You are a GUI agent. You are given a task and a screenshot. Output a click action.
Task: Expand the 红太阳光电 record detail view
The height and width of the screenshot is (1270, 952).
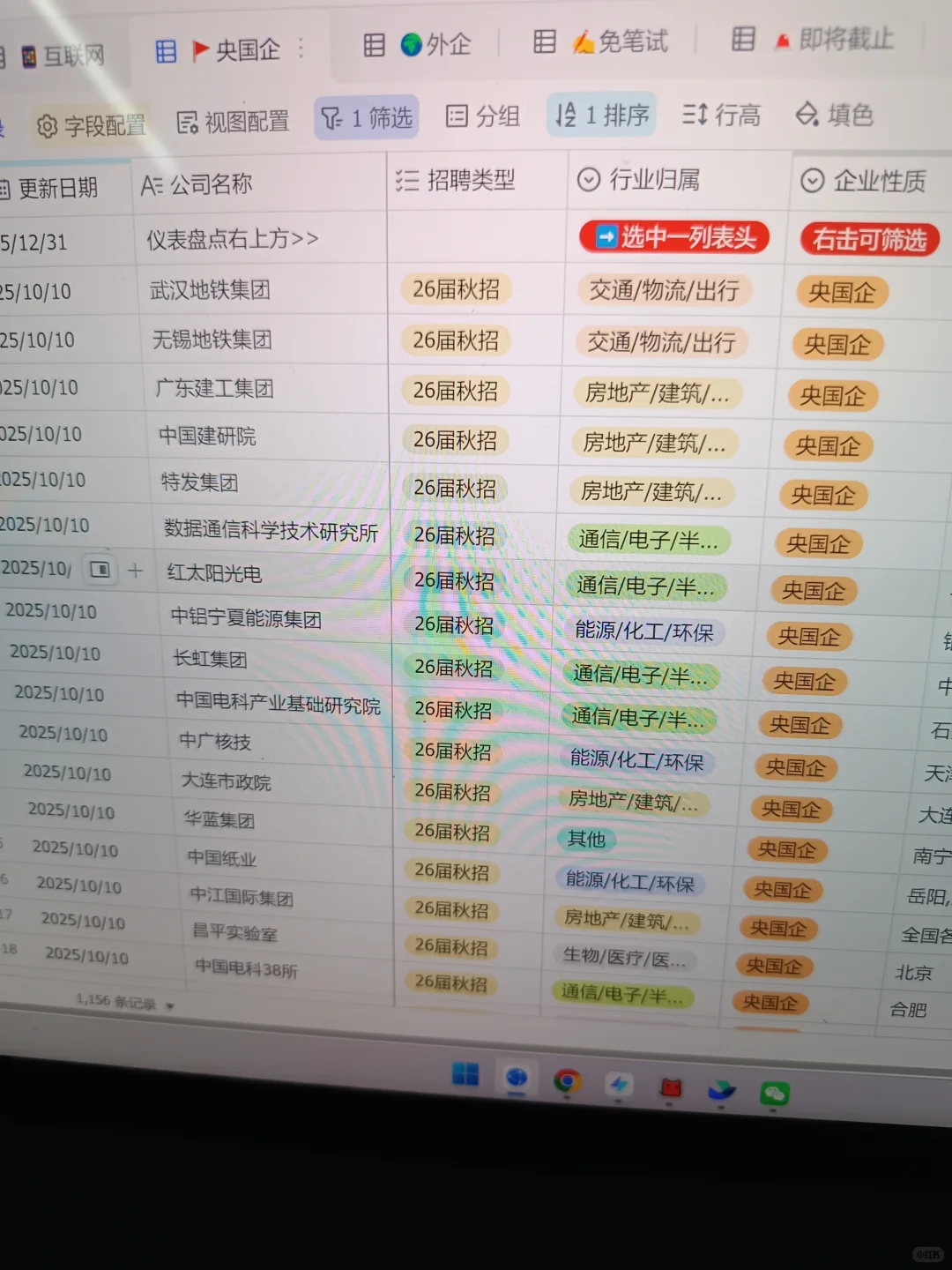100,570
